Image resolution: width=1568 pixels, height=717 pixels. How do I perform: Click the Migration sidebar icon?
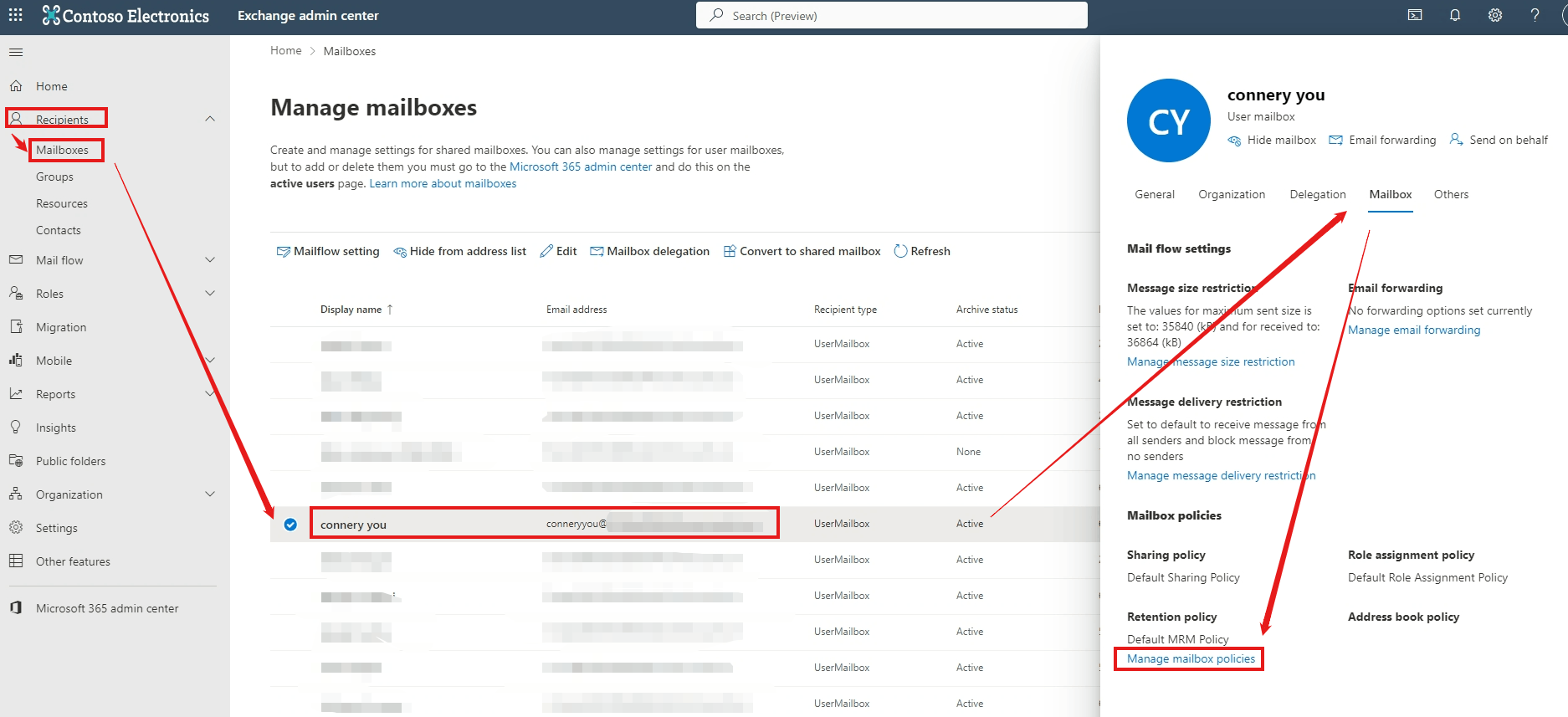click(x=16, y=327)
